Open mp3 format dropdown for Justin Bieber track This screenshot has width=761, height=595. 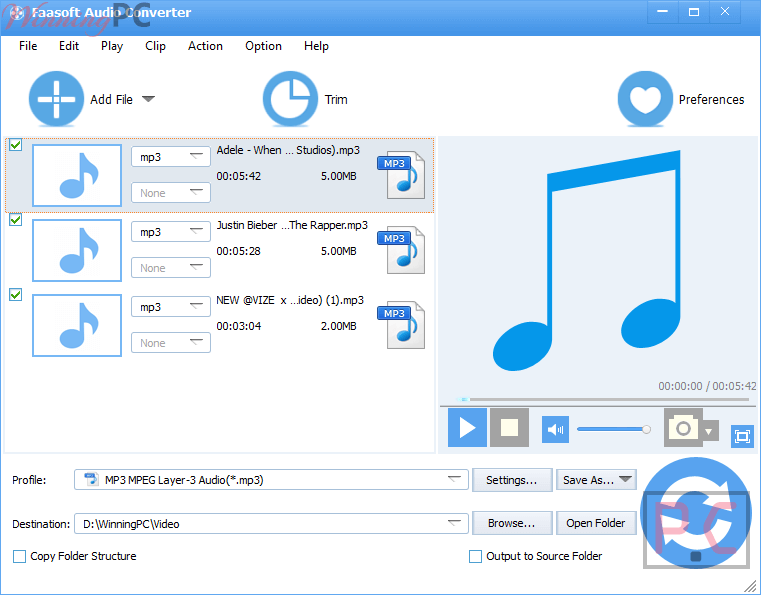click(x=171, y=232)
